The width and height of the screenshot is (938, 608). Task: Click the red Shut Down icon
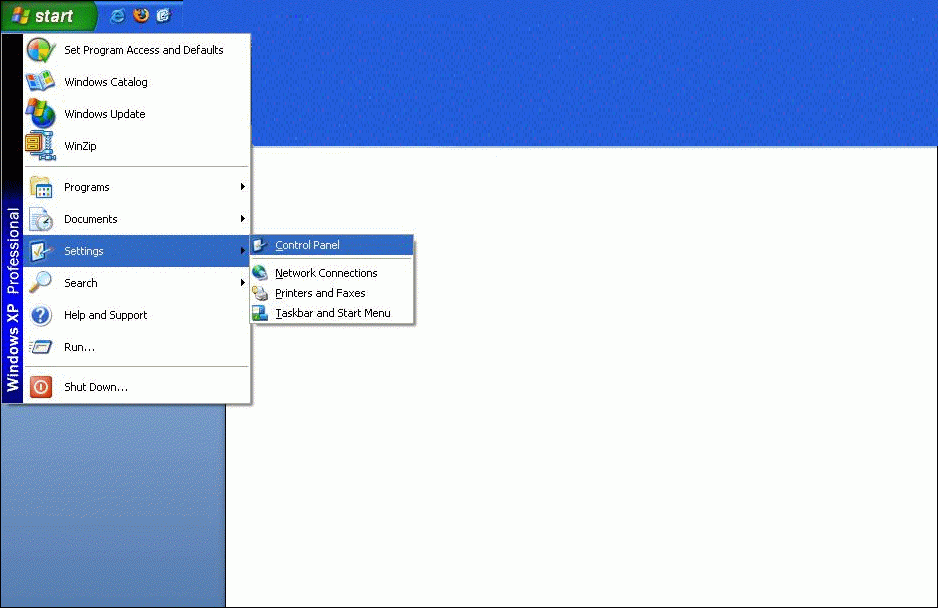(x=41, y=387)
